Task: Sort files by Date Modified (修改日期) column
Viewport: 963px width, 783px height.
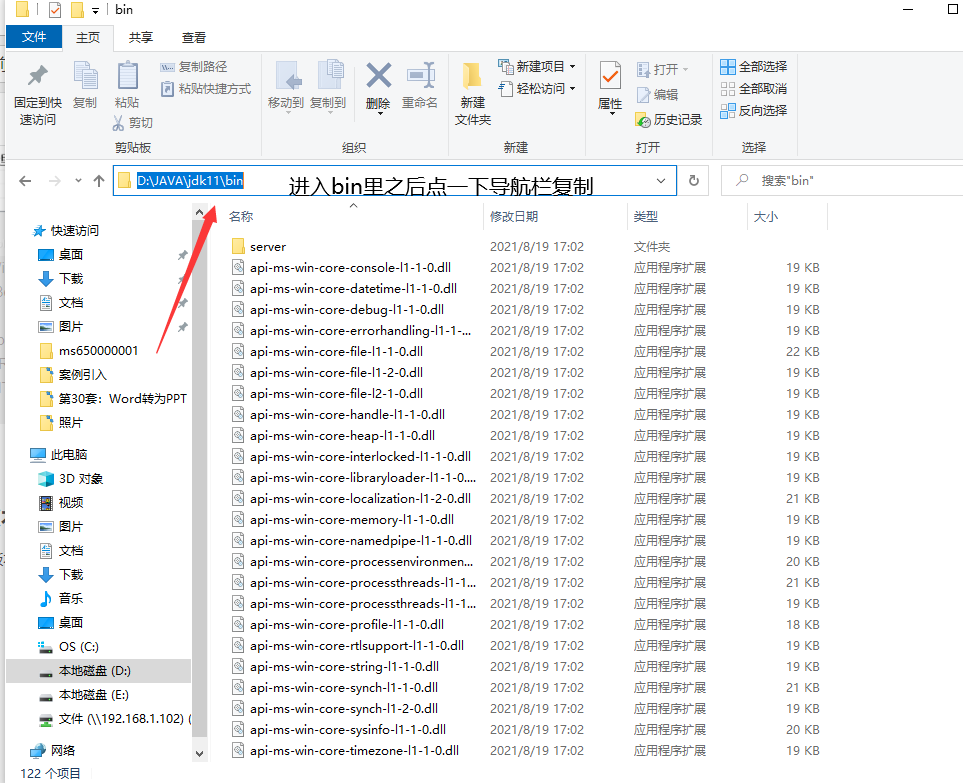Action: tap(514, 216)
